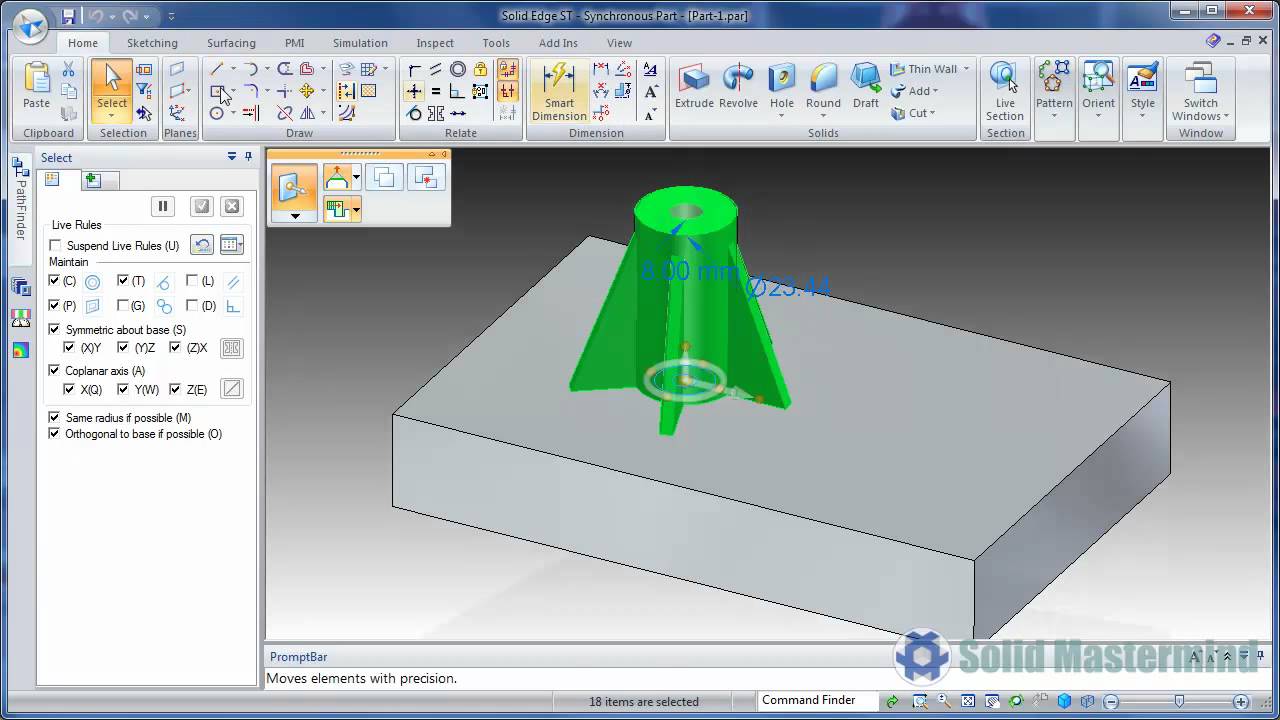Viewport: 1280px width, 720px height.
Task: Switch to the Inspect tab
Action: coord(435,43)
